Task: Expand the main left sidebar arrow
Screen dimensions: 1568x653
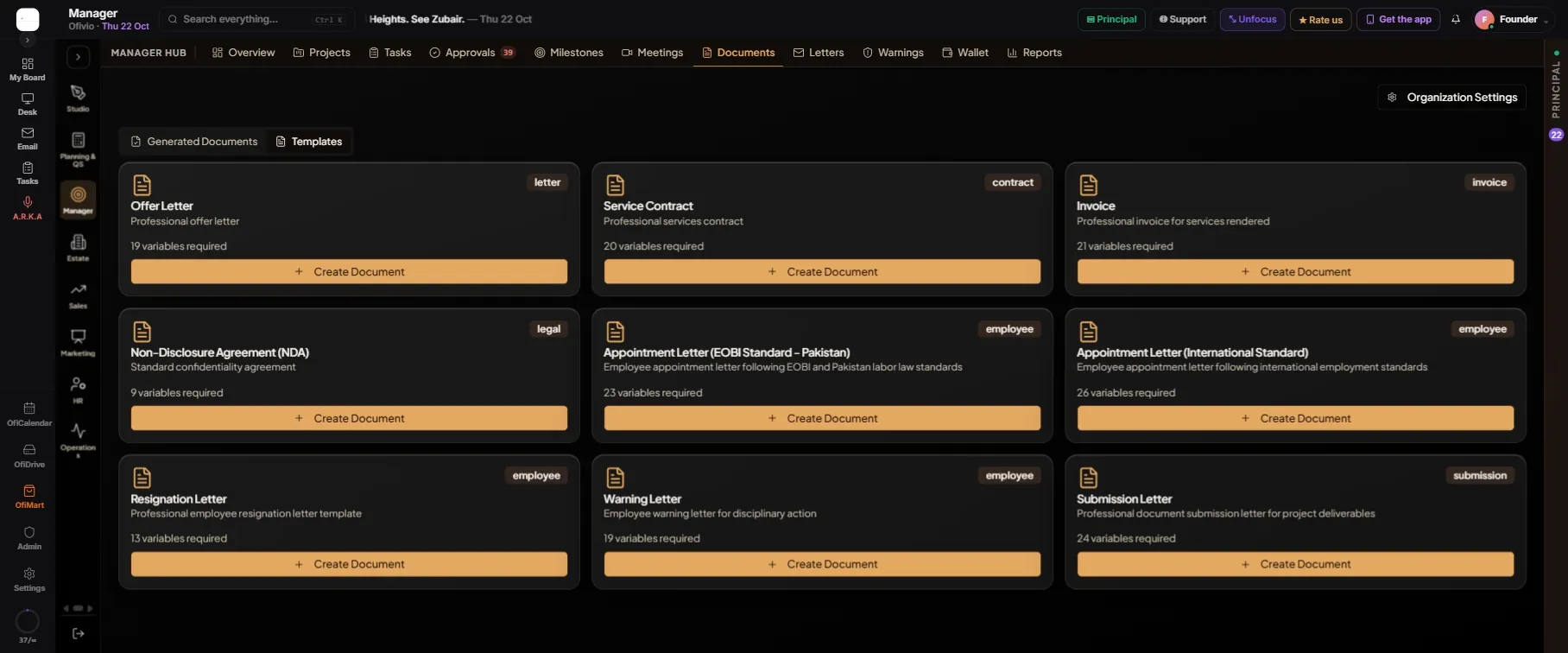Action: (x=28, y=41)
